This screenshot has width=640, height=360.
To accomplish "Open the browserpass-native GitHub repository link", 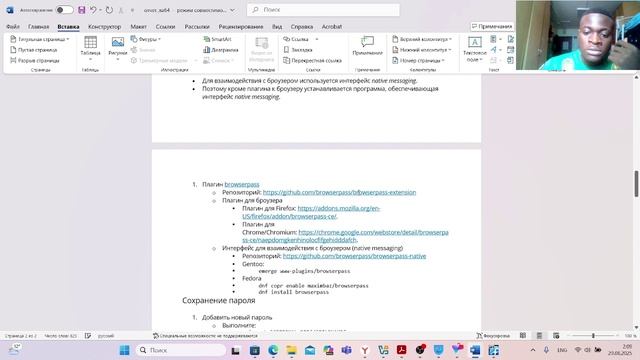I will click(354, 256).
